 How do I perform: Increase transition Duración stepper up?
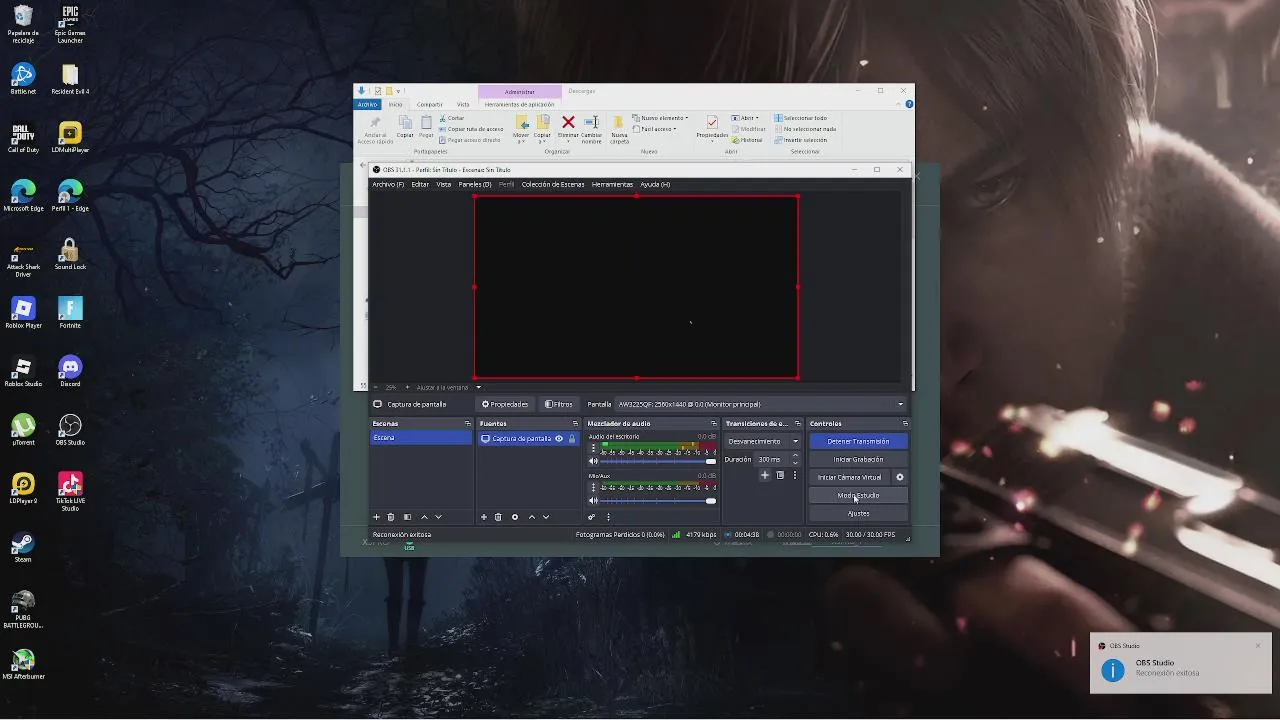(795, 456)
